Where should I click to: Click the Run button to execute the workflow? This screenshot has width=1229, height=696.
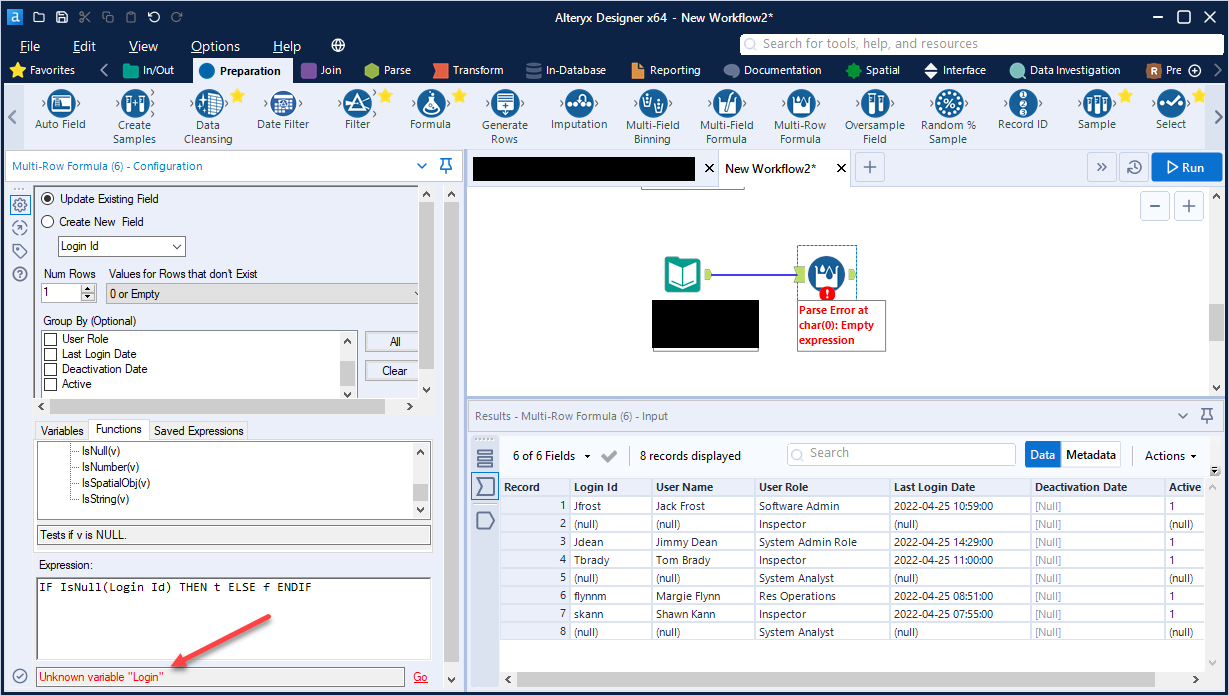coord(1186,167)
